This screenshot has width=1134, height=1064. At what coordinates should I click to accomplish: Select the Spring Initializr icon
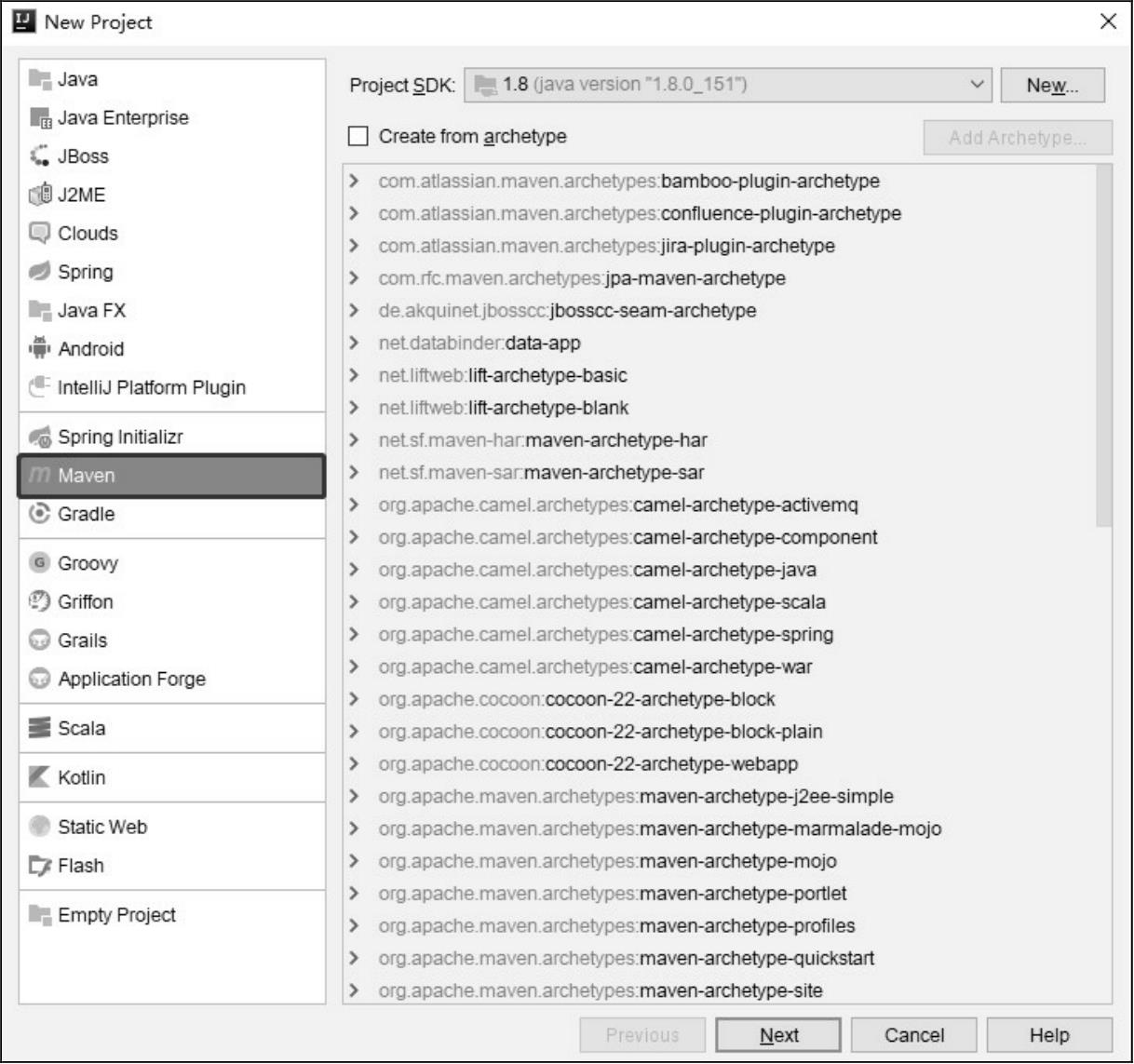click(x=39, y=437)
